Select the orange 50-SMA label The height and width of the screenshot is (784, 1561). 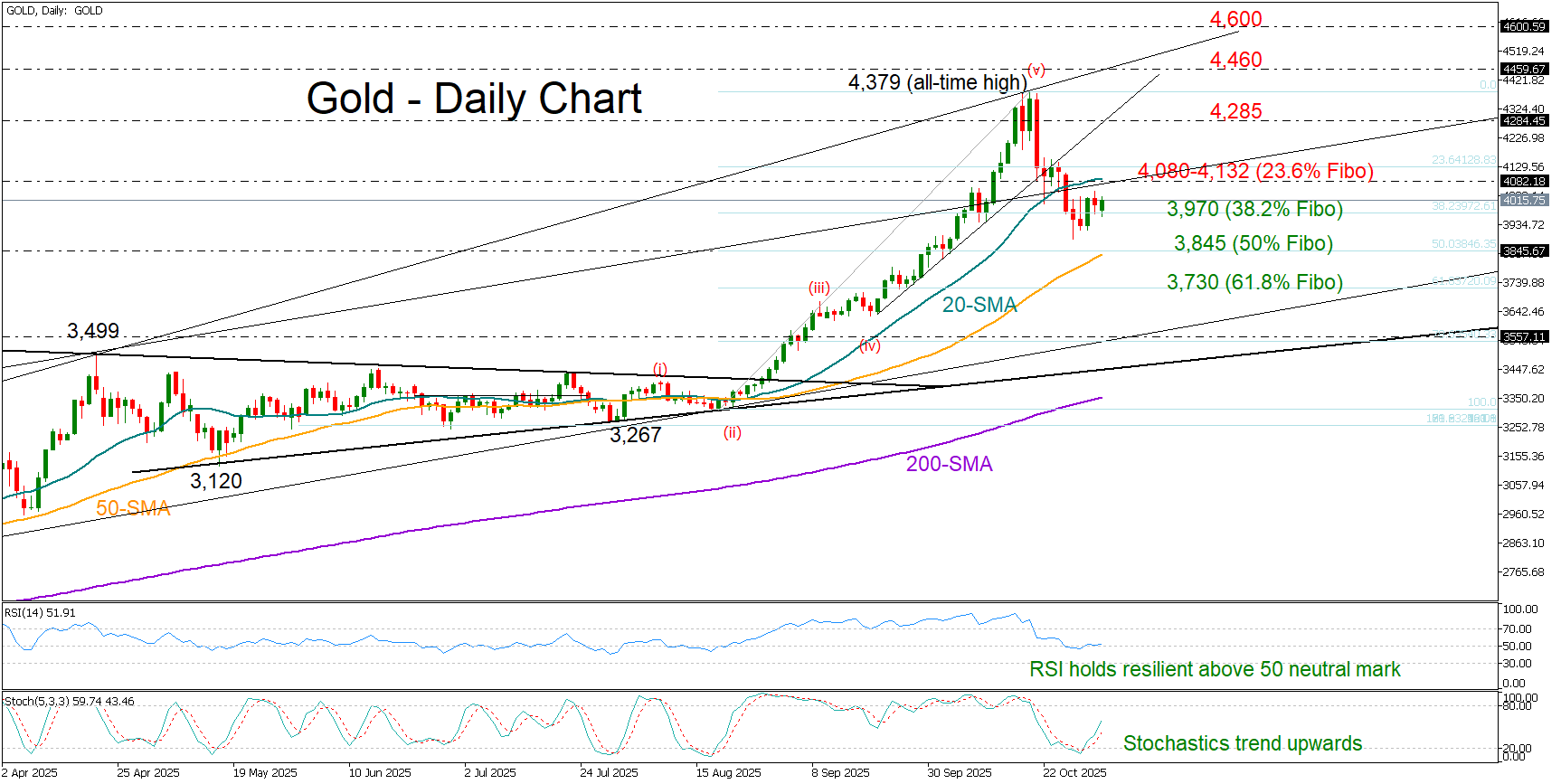pos(133,508)
